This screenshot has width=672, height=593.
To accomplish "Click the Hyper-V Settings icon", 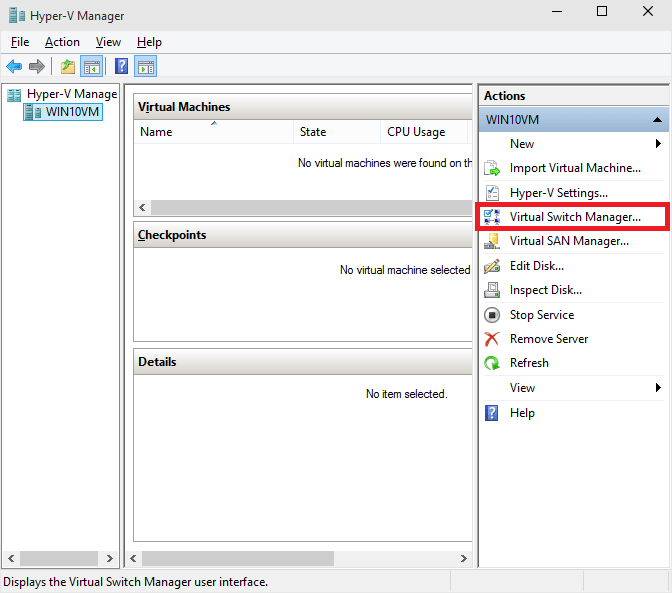I will 492,193.
